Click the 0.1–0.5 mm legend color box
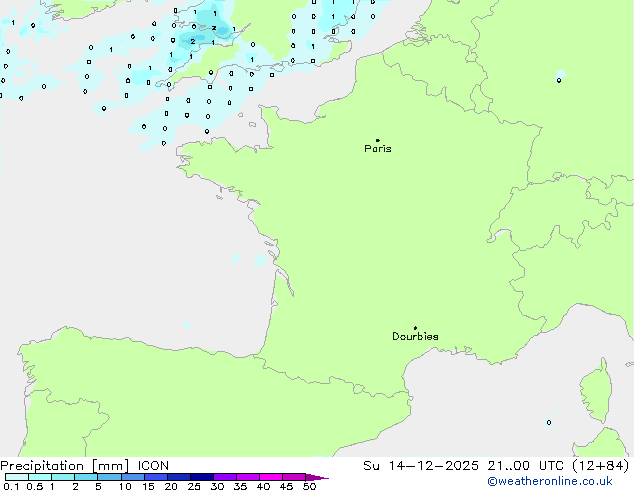This screenshot has height=490, width=634. click(17, 477)
